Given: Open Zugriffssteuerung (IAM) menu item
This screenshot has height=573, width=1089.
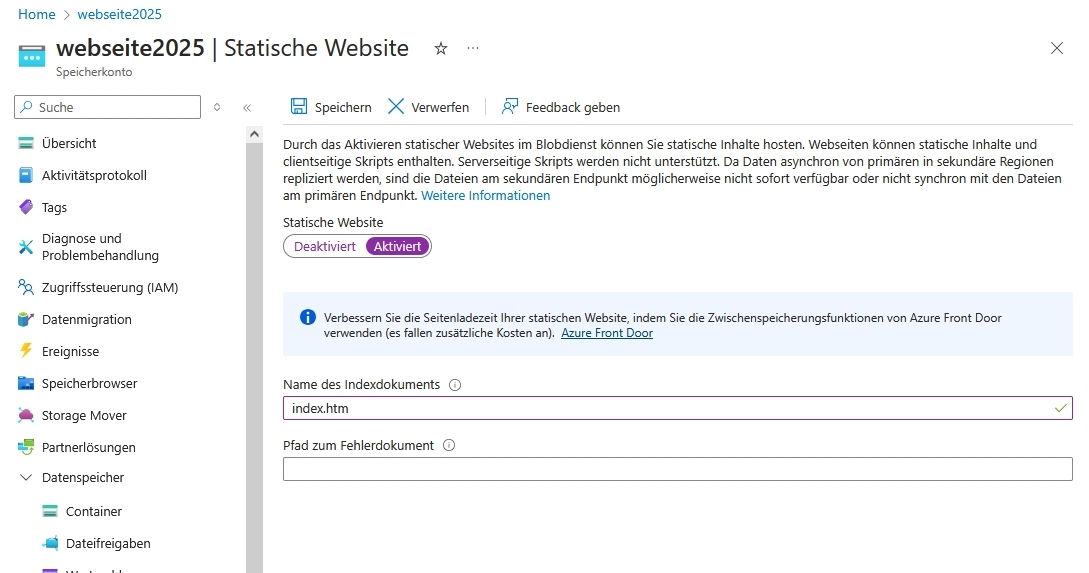Looking at the screenshot, I should (110, 287).
